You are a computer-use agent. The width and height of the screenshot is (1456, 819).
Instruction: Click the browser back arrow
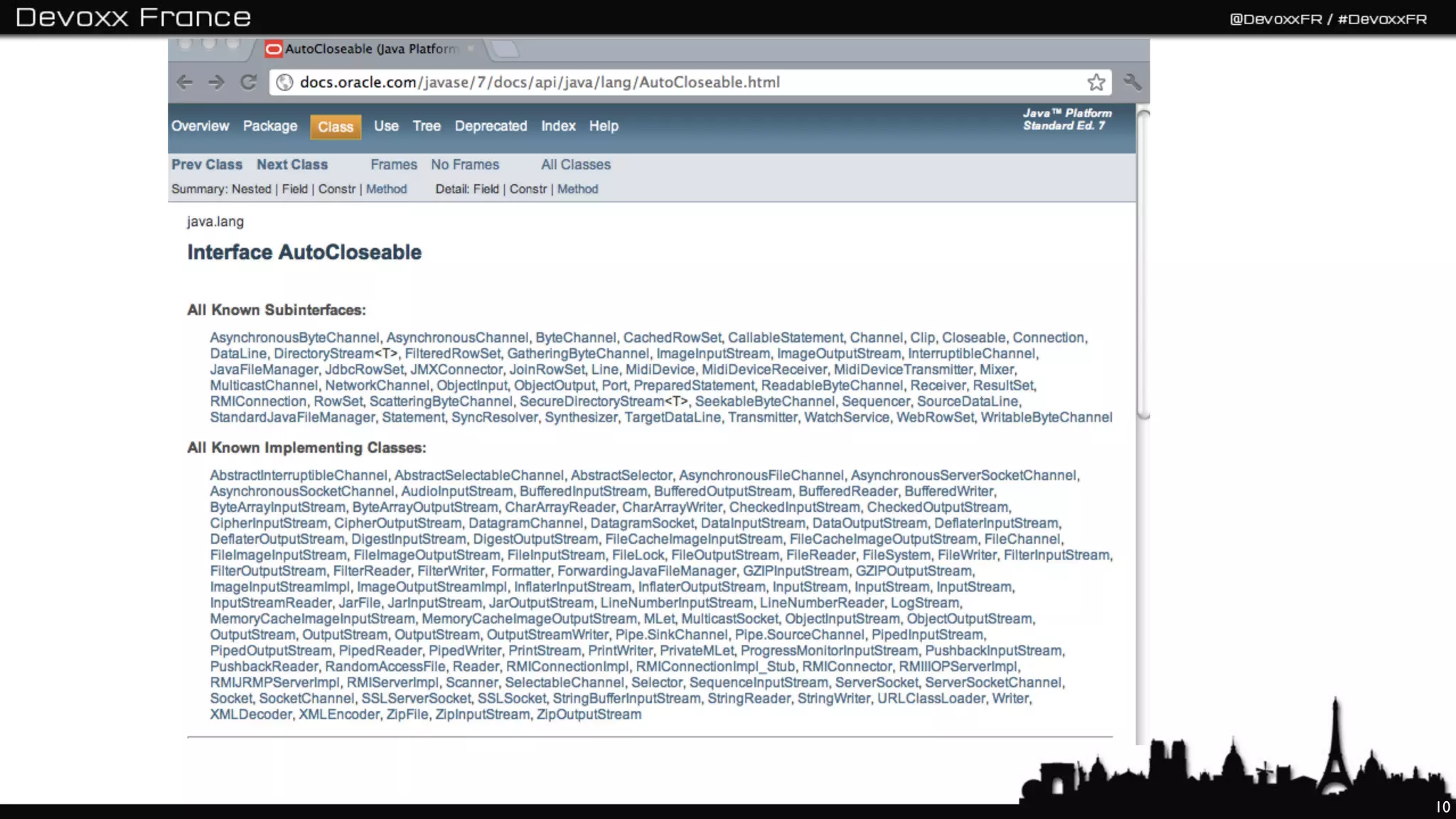point(185,82)
